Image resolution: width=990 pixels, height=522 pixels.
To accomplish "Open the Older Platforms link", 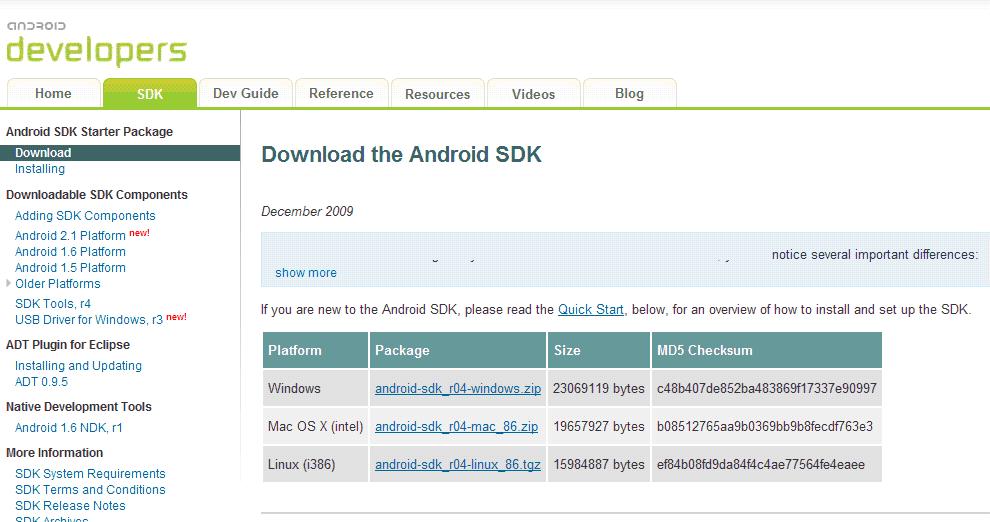I will point(57,284).
